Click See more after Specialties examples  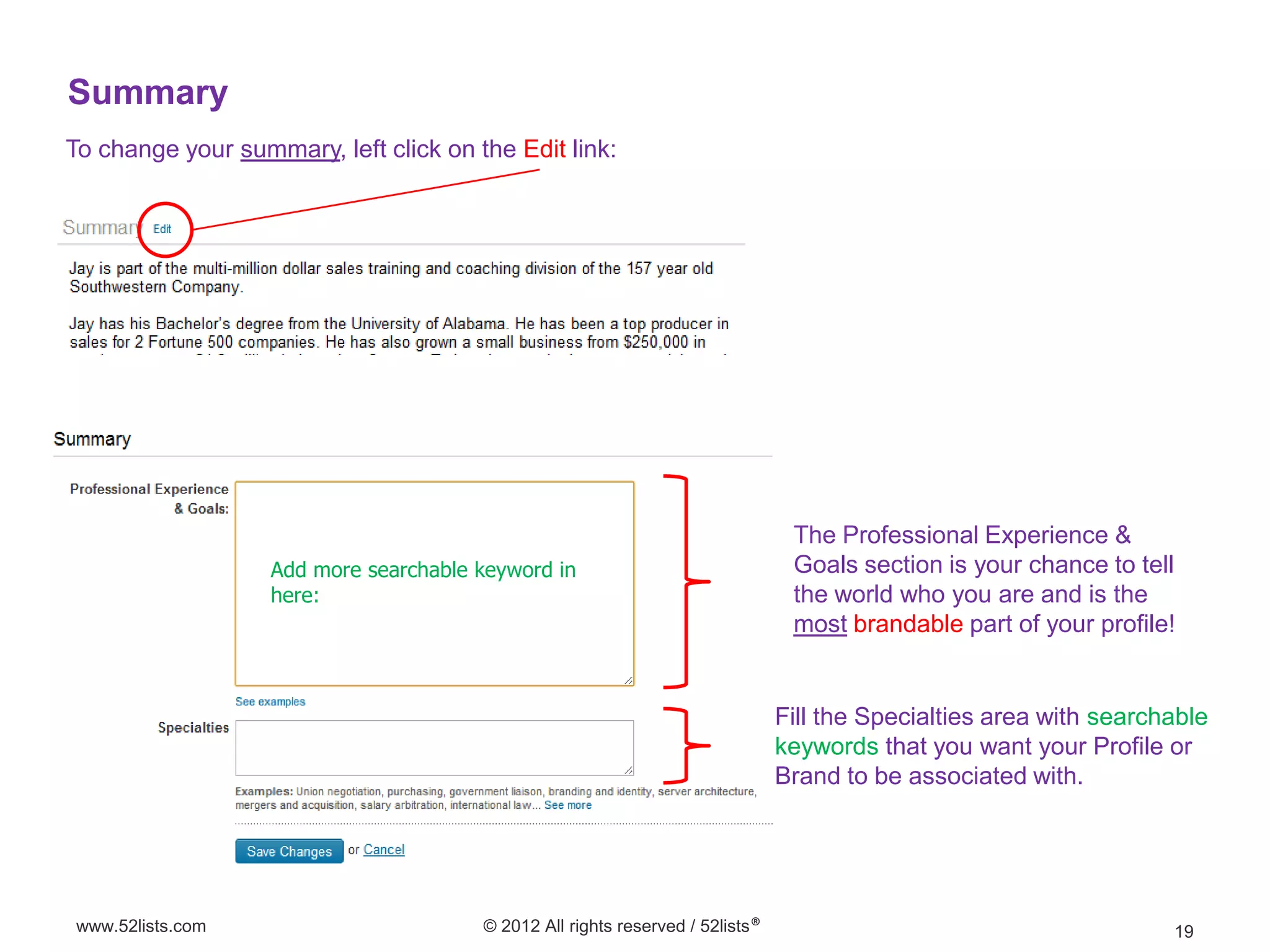[568, 805]
